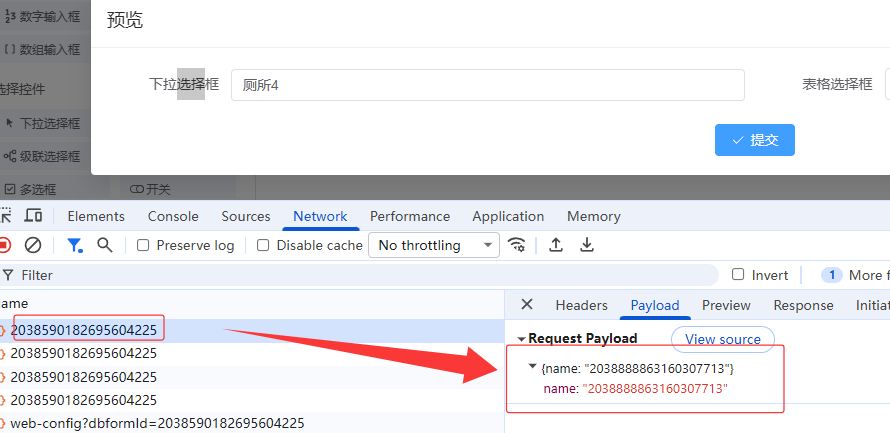The width and height of the screenshot is (890, 433).
Task: Click the stop recording network log icon
Action: pyautogui.click(x=4, y=245)
